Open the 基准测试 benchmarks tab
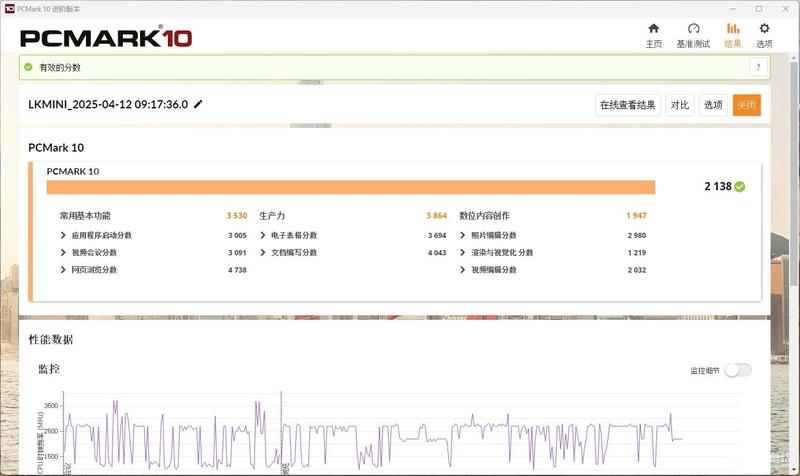This screenshot has width=800, height=476. [693, 36]
